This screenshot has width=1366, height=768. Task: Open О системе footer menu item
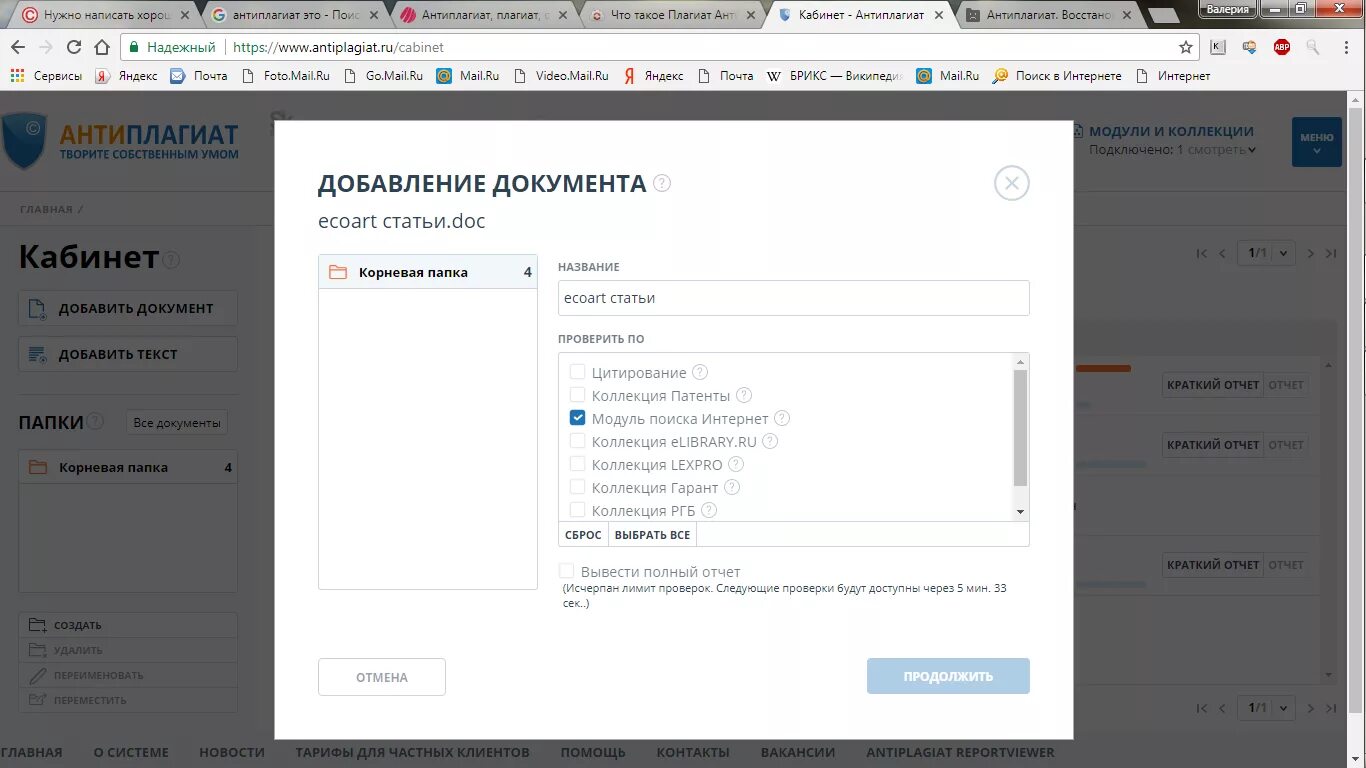pyautogui.click(x=131, y=752)
